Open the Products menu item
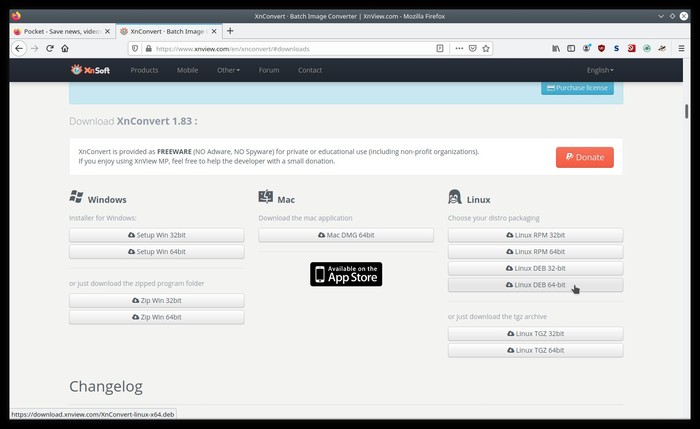The width and height of the screenshot is (700, 429). [x=144, y=70]
